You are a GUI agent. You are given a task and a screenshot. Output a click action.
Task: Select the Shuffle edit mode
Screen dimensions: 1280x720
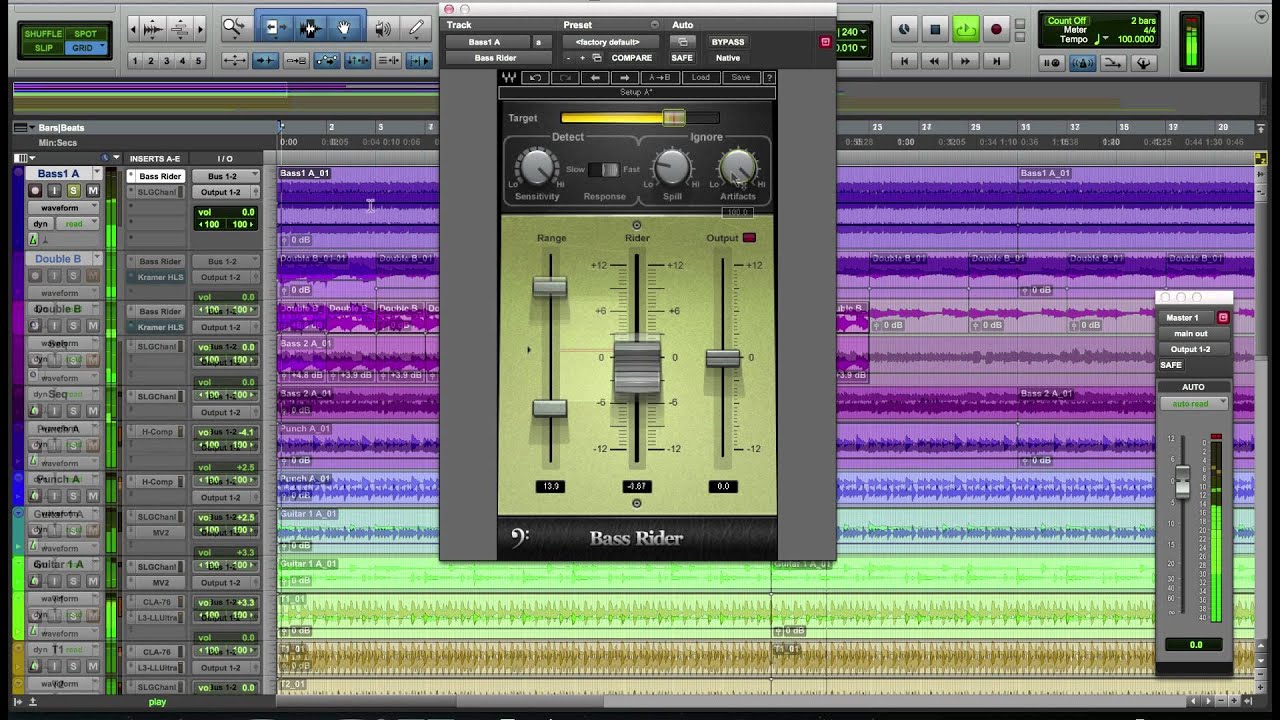43,34
